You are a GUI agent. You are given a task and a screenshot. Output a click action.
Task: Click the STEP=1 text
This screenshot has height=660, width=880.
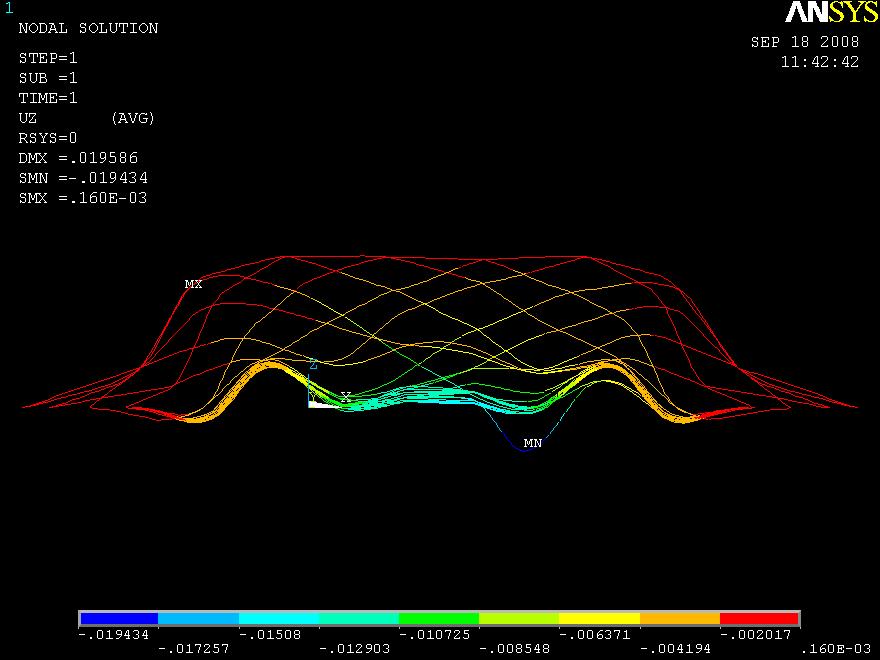(x=48, y=58)
